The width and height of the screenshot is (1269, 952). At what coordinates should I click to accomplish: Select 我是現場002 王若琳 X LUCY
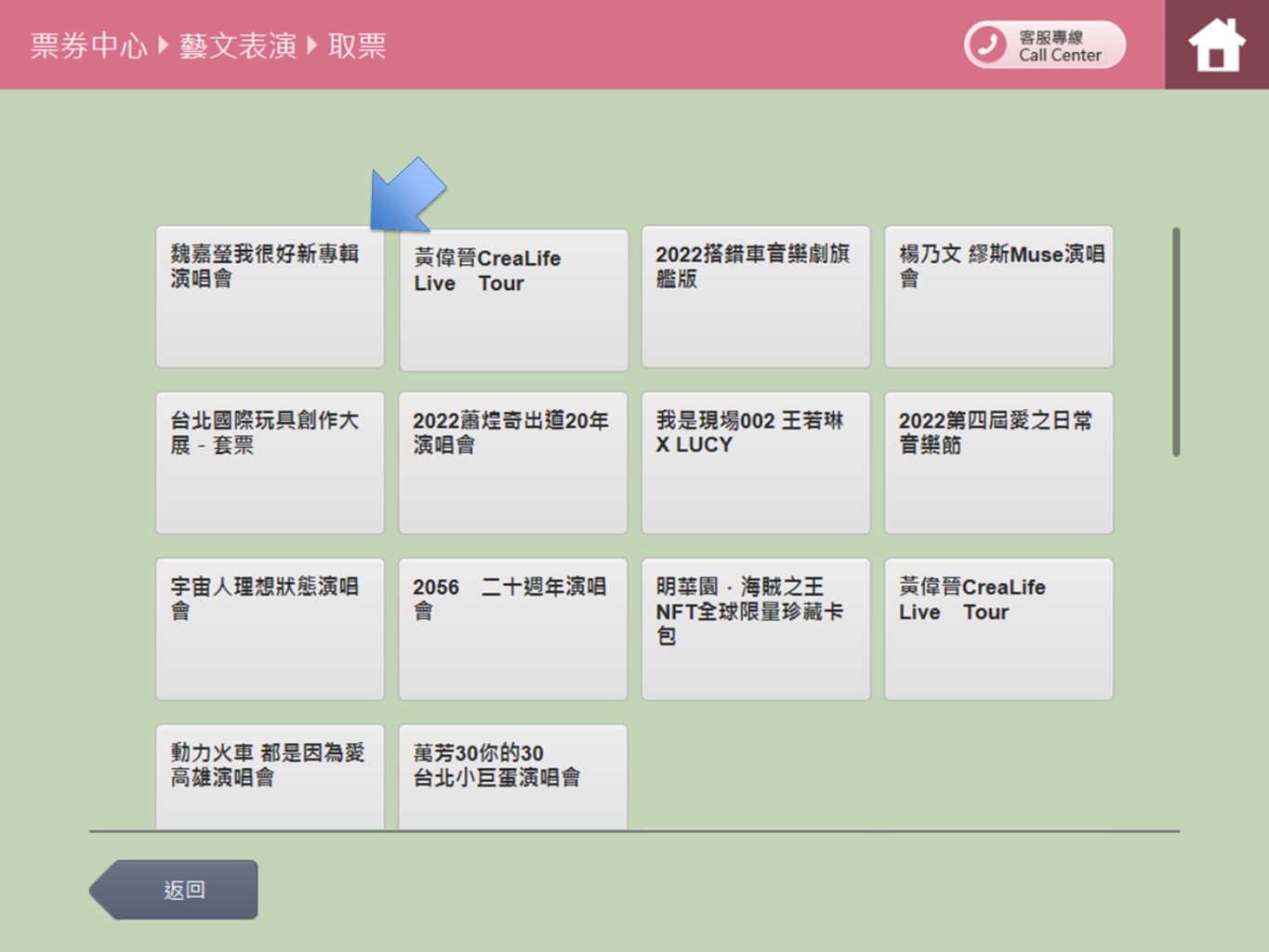tap(755, 463)
